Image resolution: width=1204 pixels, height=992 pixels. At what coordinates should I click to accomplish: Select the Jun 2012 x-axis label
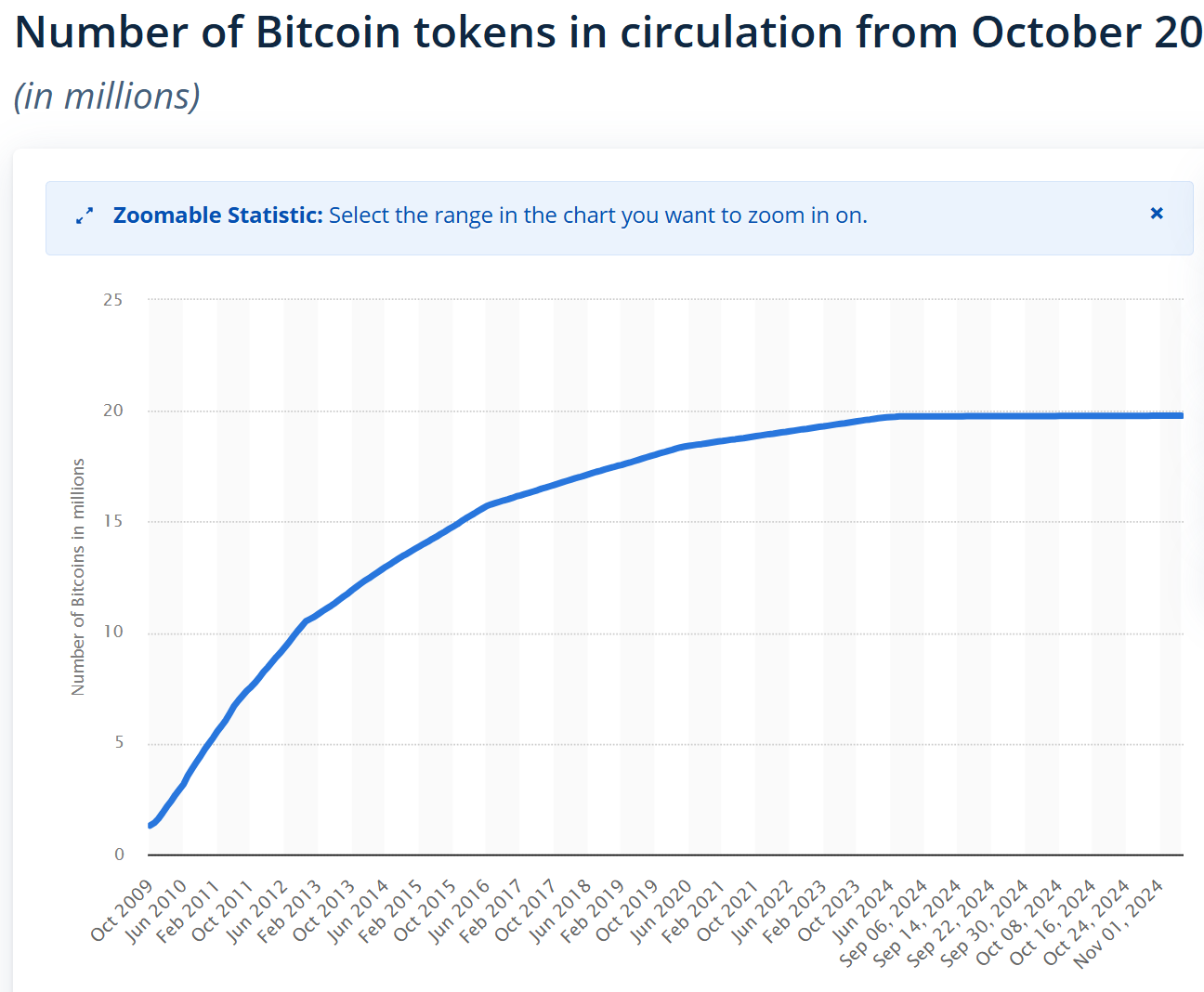(x=257, y=911)
